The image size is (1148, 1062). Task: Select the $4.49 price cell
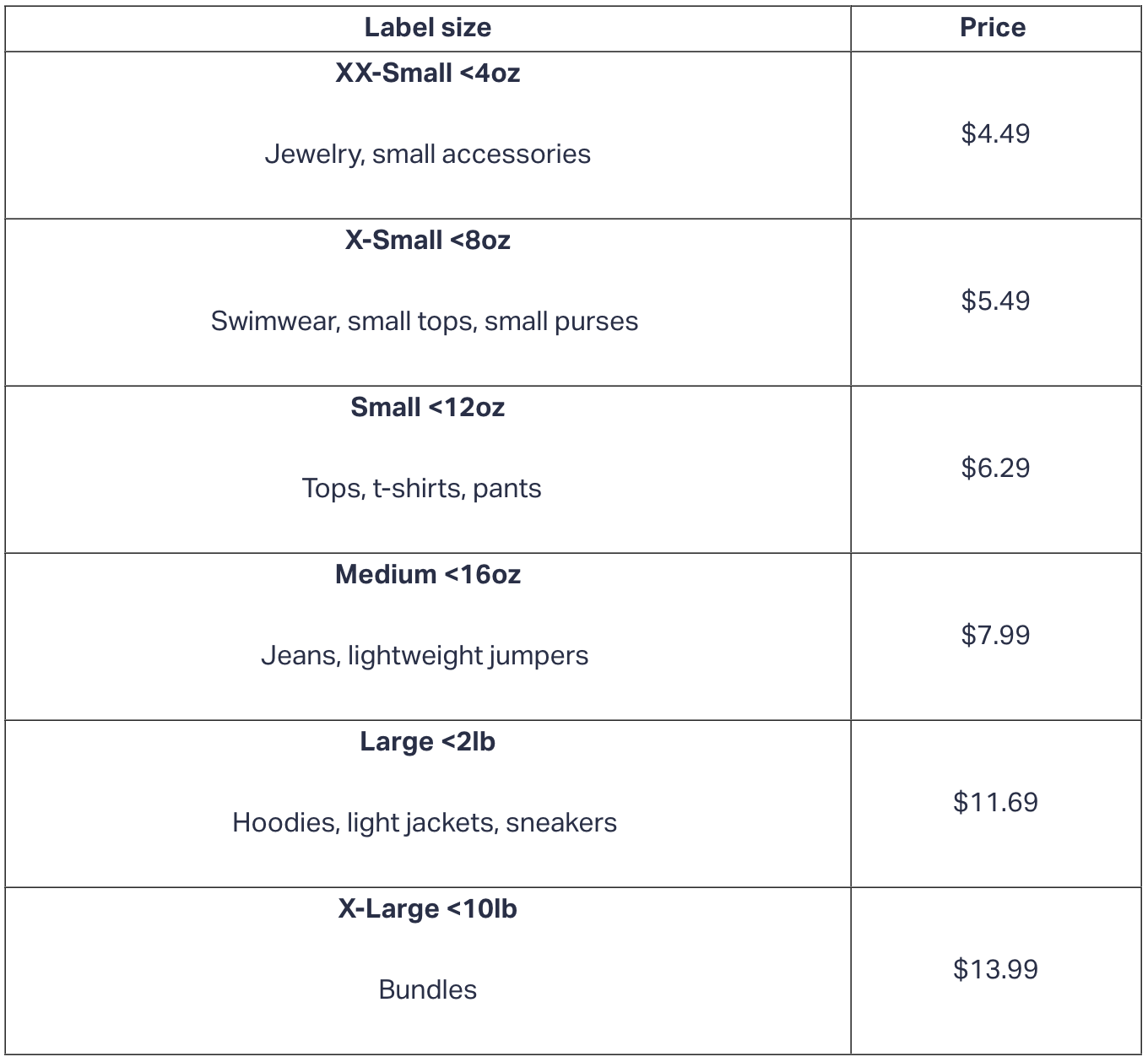point(995,133)
